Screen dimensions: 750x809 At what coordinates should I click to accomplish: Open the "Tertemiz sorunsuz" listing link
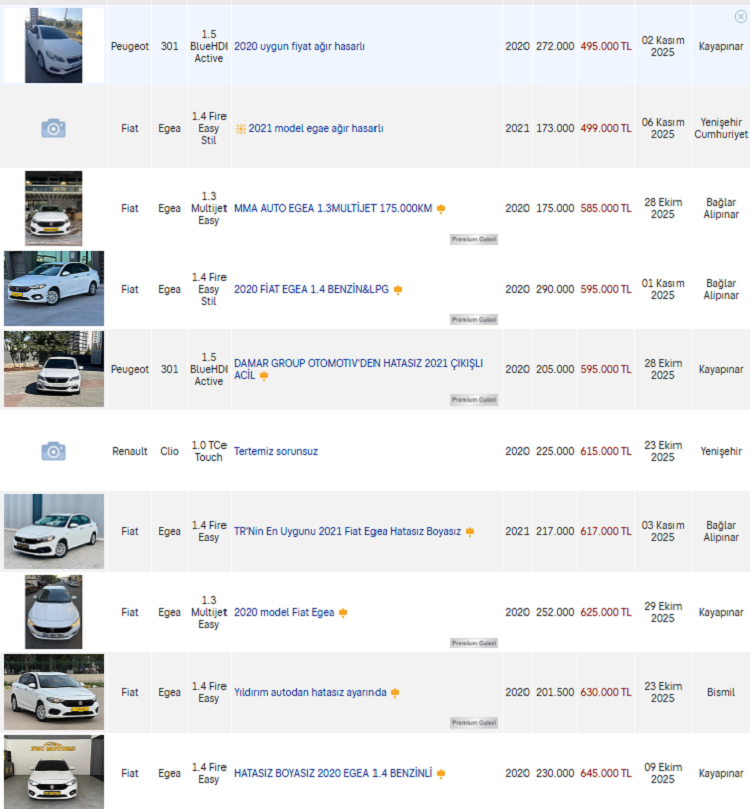(276, 451)
